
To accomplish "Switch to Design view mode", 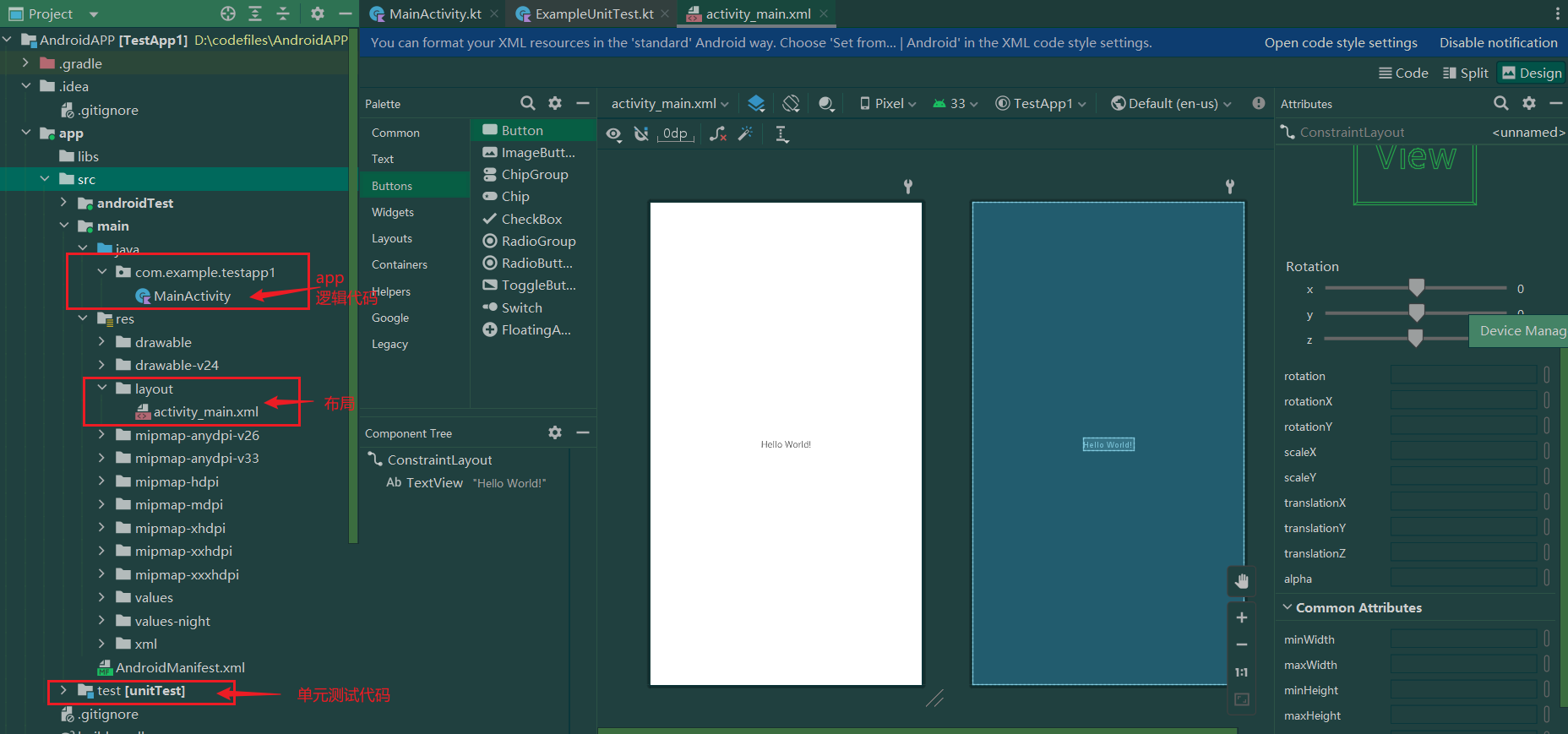I will [1532, 73].
